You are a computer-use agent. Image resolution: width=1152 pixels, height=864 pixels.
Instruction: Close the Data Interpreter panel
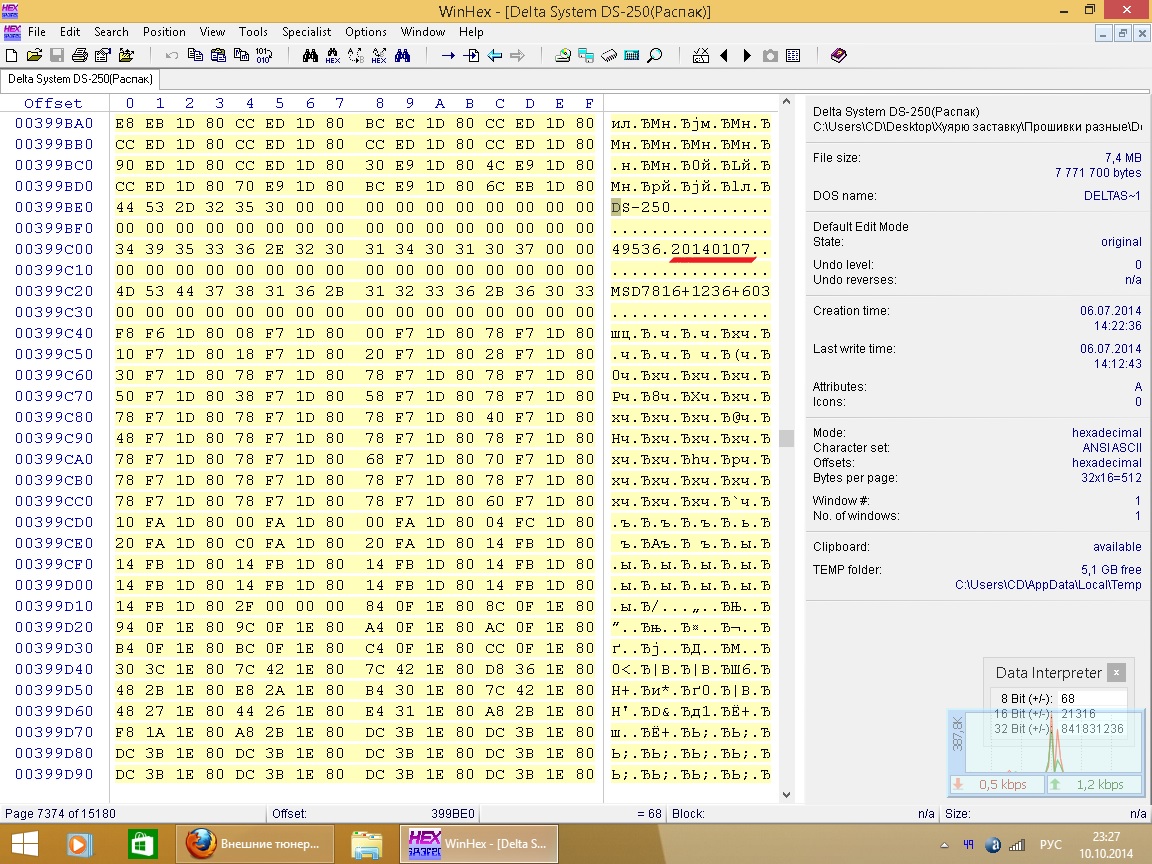pos(1116,673)
